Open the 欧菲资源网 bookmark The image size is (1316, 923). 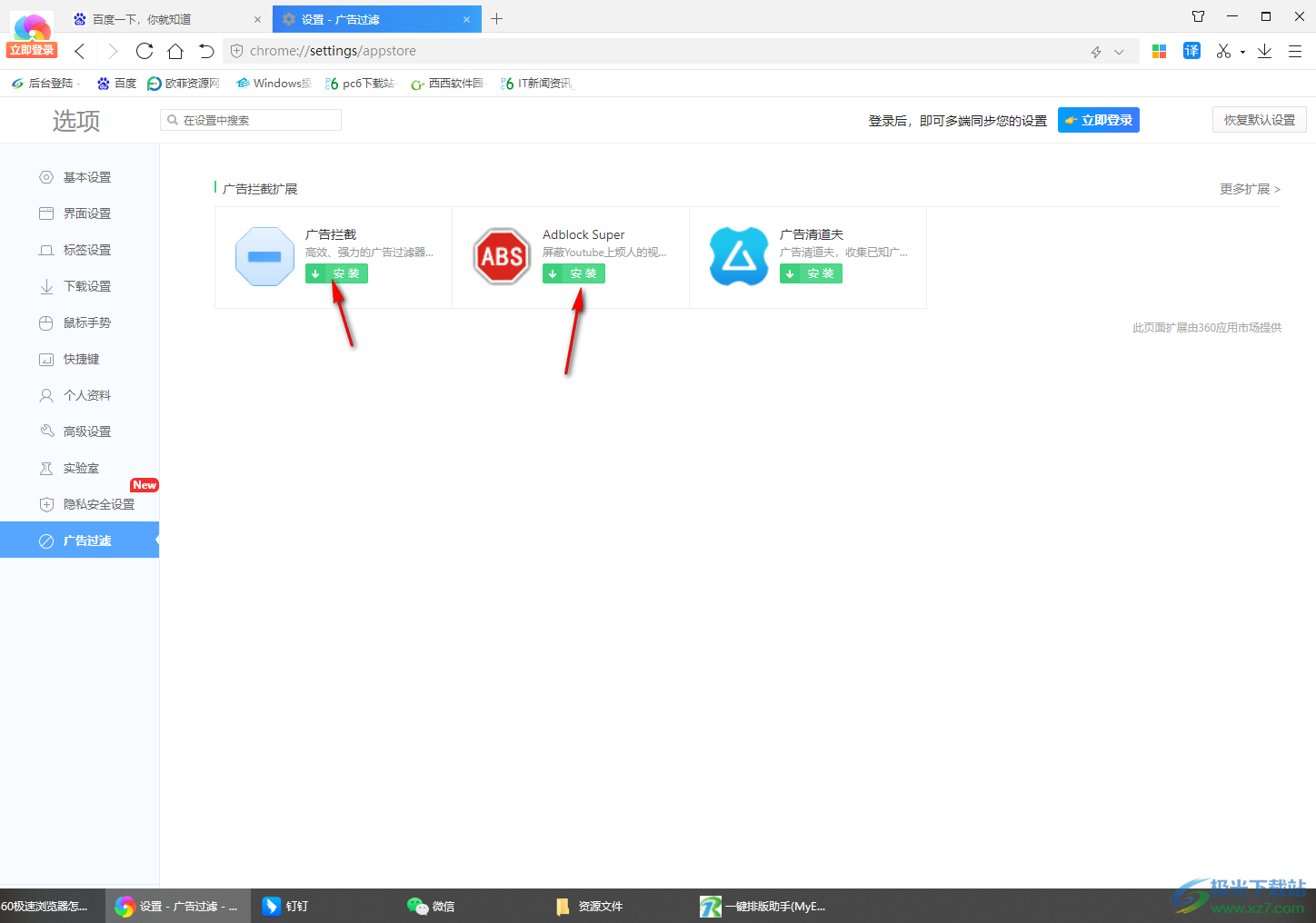pos(184,84)
